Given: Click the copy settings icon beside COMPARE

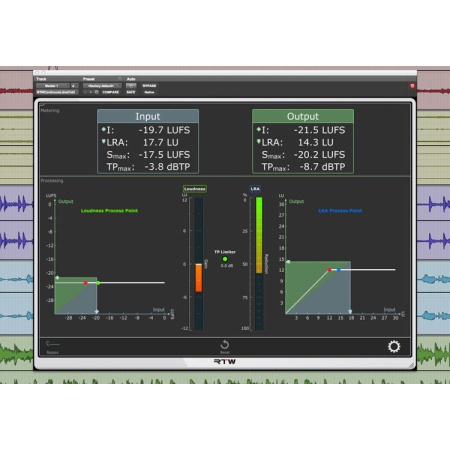Looking at the screenshot, I should pos(97,92).
